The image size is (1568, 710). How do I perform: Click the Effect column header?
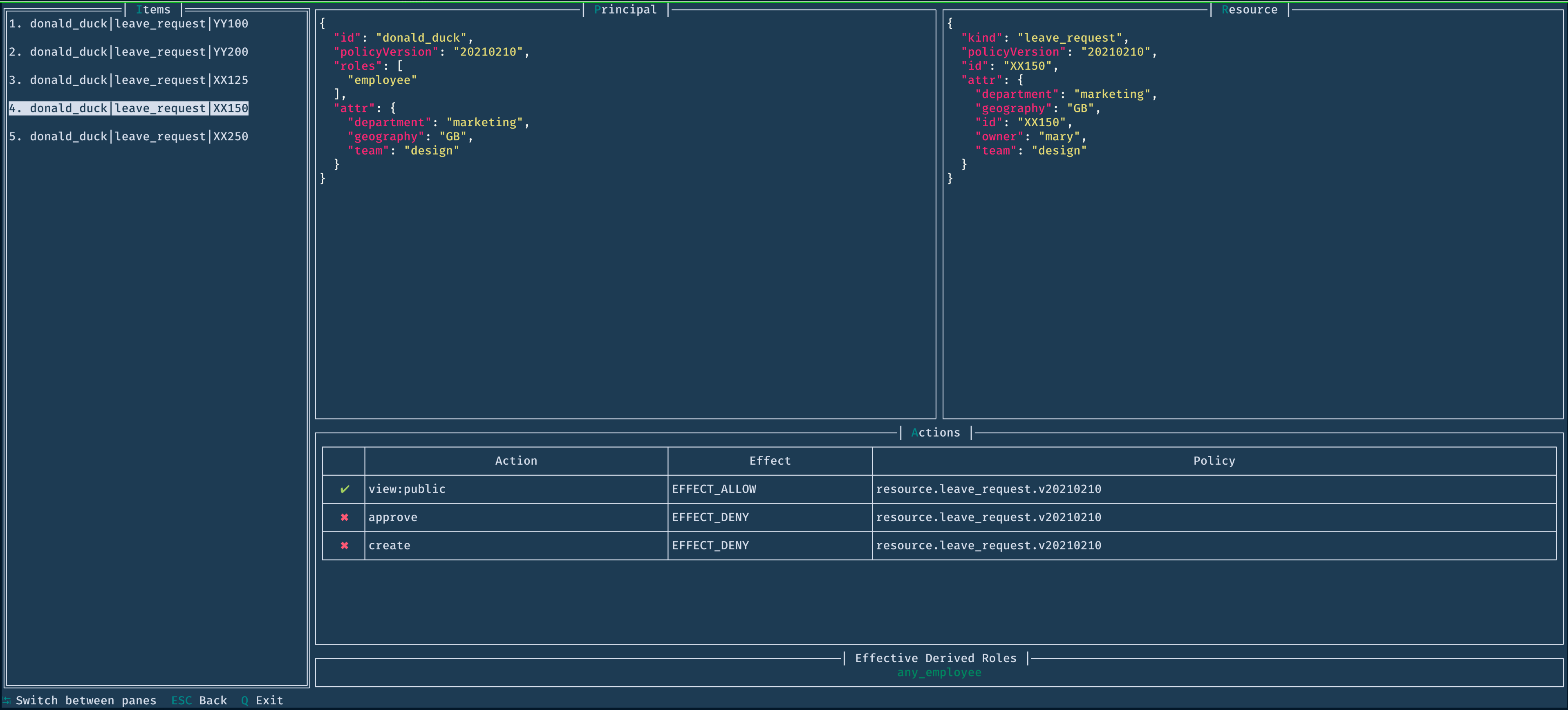click(x=769, y=461)
